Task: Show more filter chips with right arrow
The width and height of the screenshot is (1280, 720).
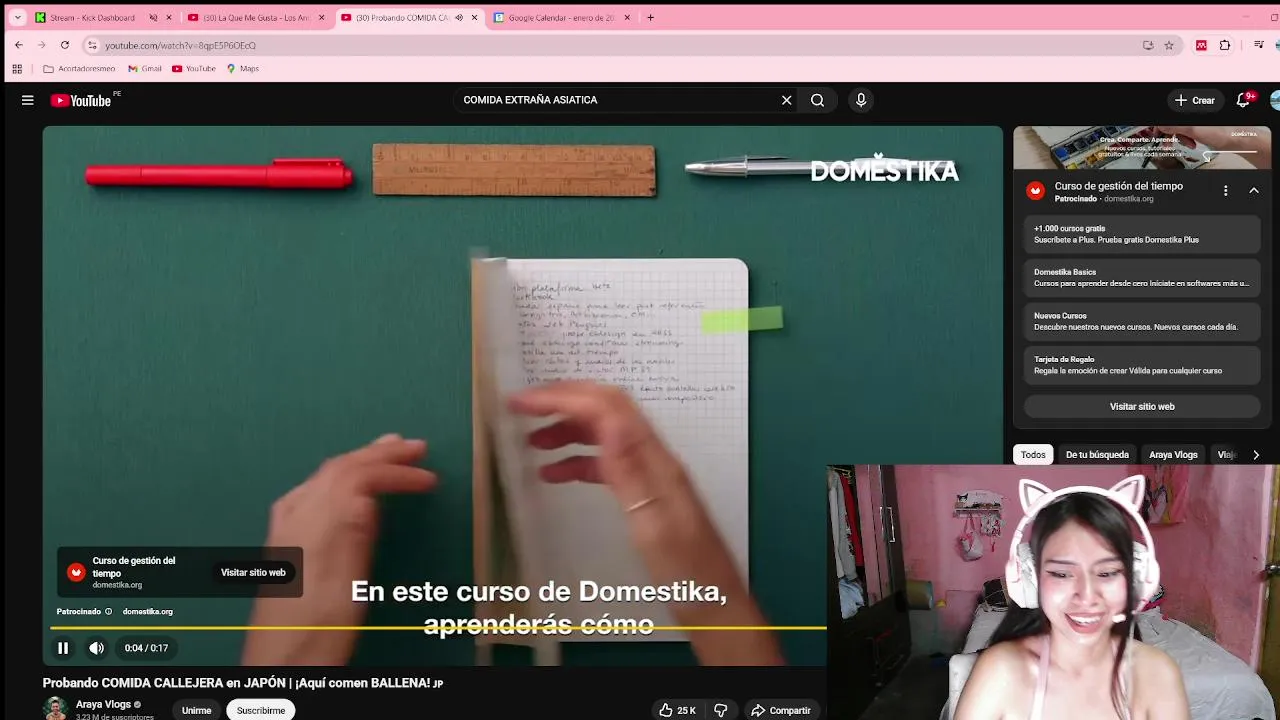Action: [1256, 454]
